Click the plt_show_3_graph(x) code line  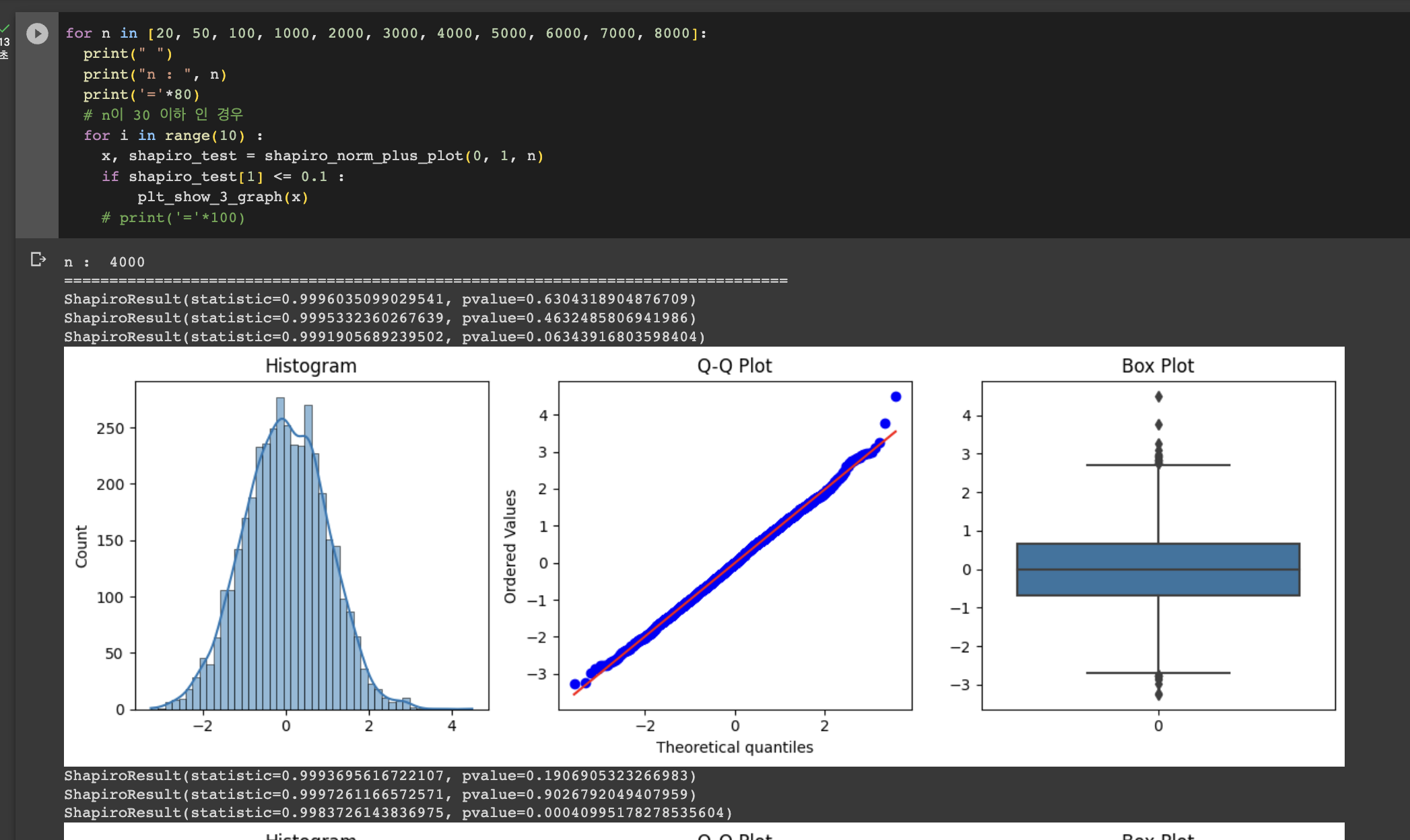[x=222, y=197]
